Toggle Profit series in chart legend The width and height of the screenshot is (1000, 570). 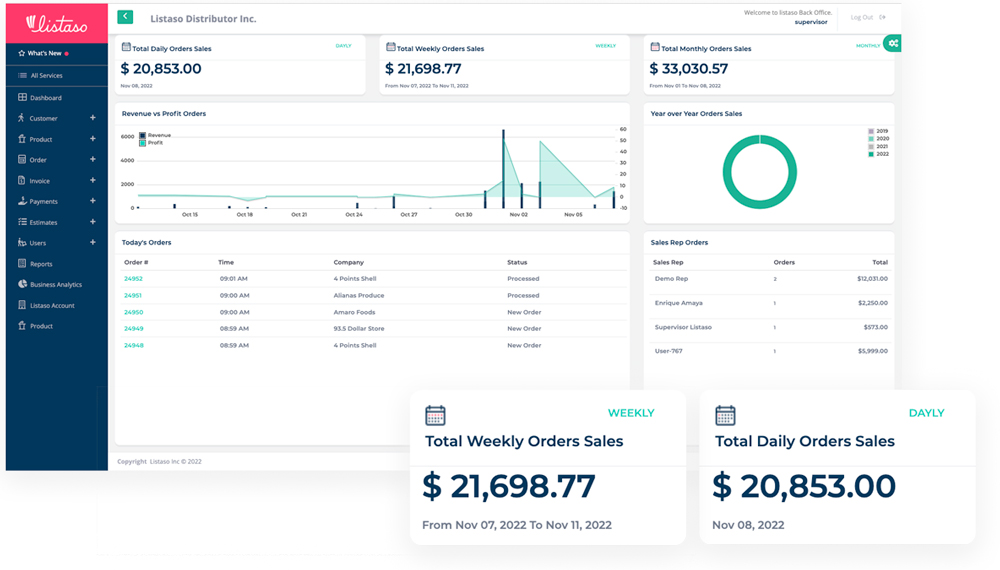pos(151,143)
